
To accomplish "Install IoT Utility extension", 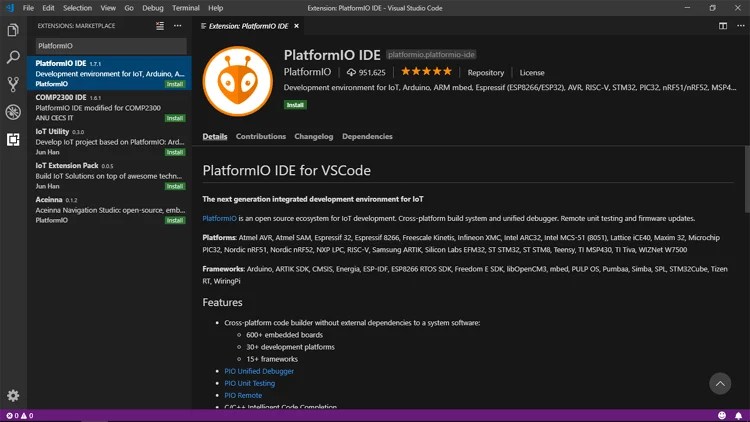I will [x=175, y=152].
